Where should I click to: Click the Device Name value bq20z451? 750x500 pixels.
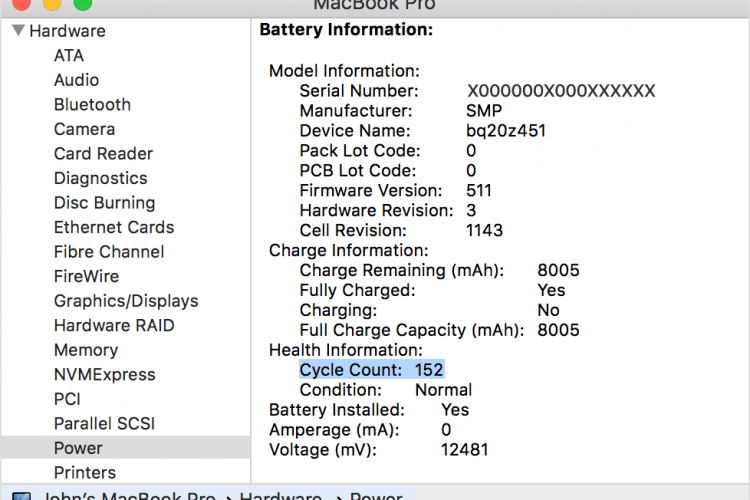click(506, 131)
